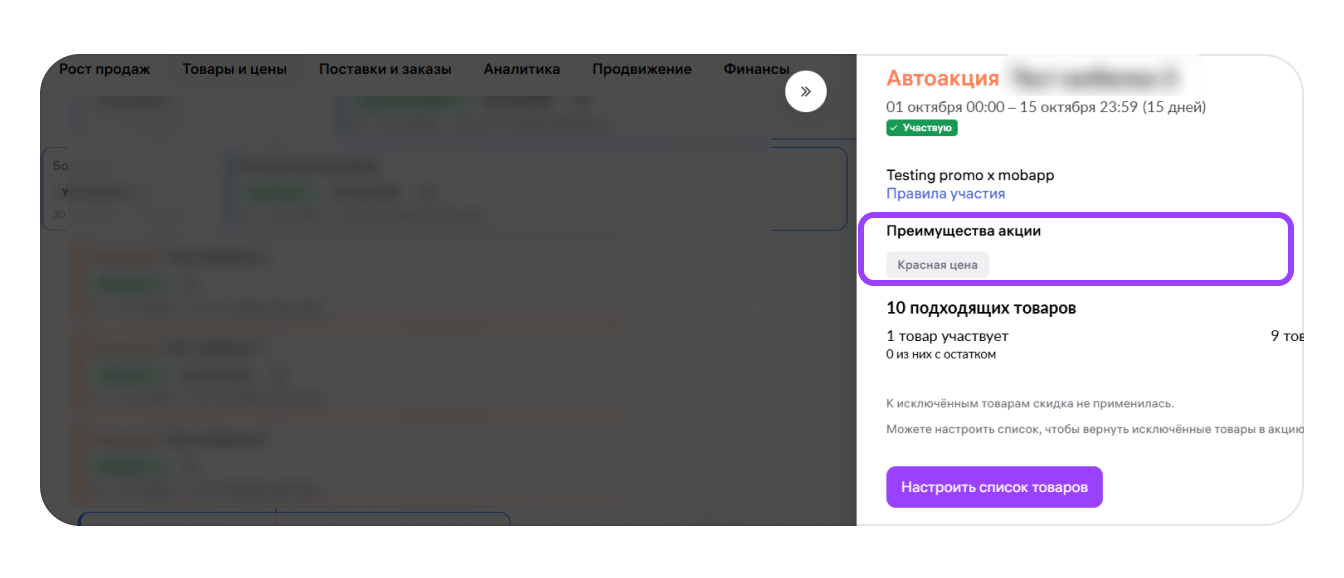Click the note К исключённым товарам скидка не применилась
Viewport: 1344px width, 578px height.
pos(1030,404)
